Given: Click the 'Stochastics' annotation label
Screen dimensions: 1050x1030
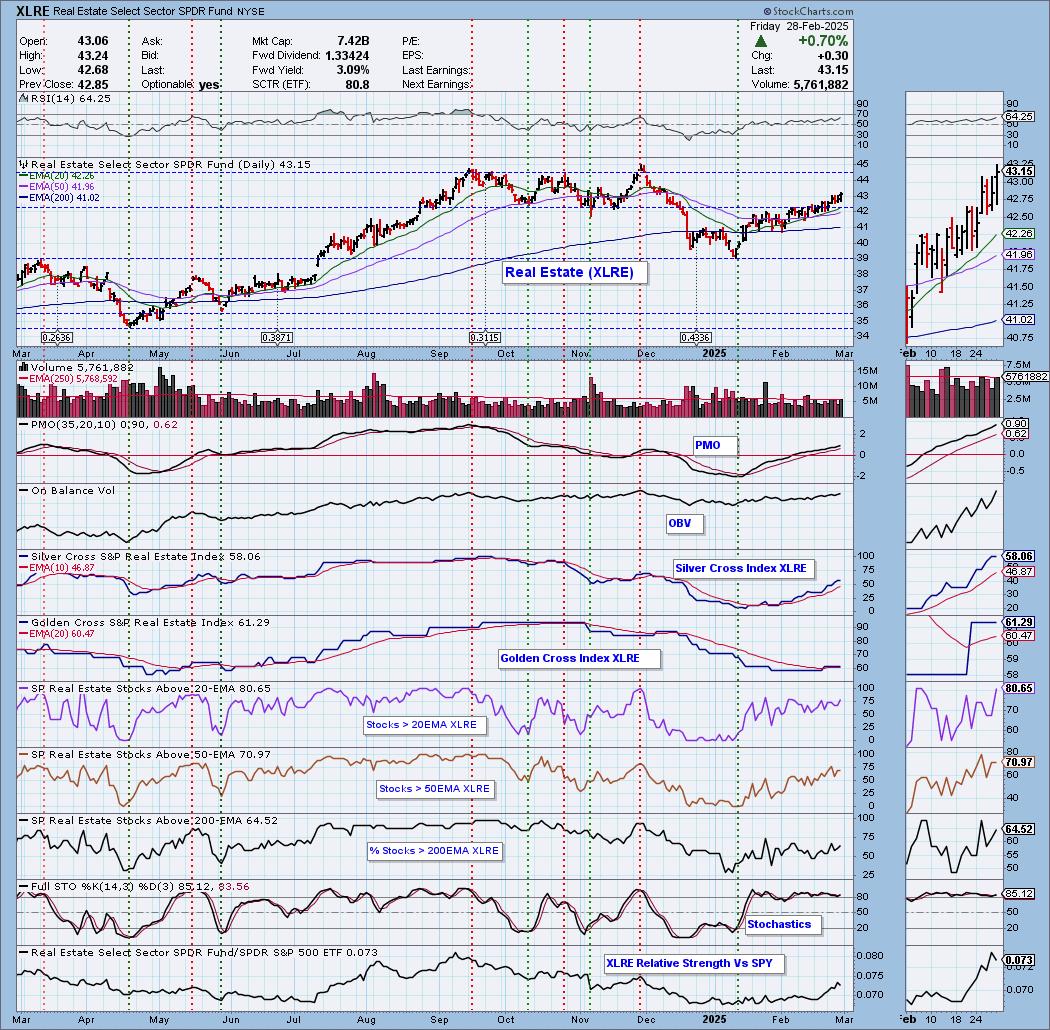Looking at the screenshot, I should 783,924.
